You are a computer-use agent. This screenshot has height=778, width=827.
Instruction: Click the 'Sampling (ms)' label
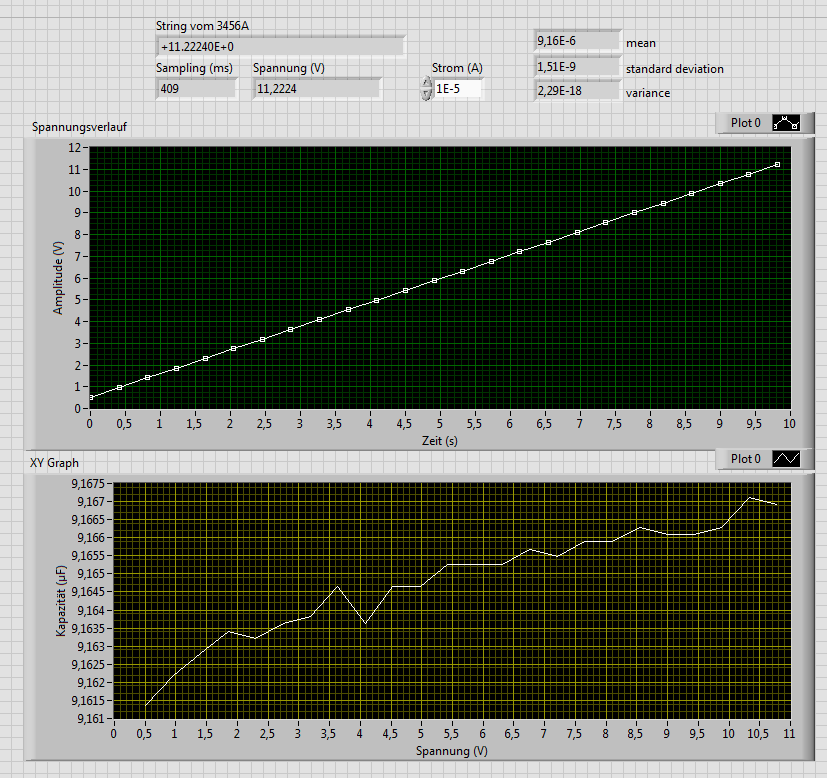[194, 68]
